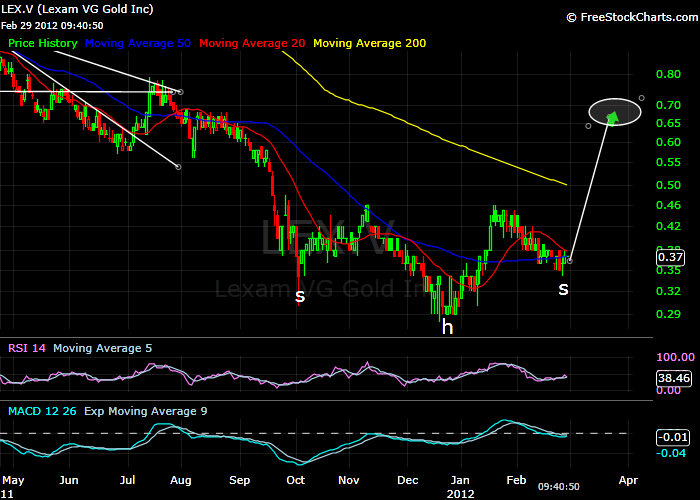Select the MACD 12 26 indicator label

[x=42, y=411]
